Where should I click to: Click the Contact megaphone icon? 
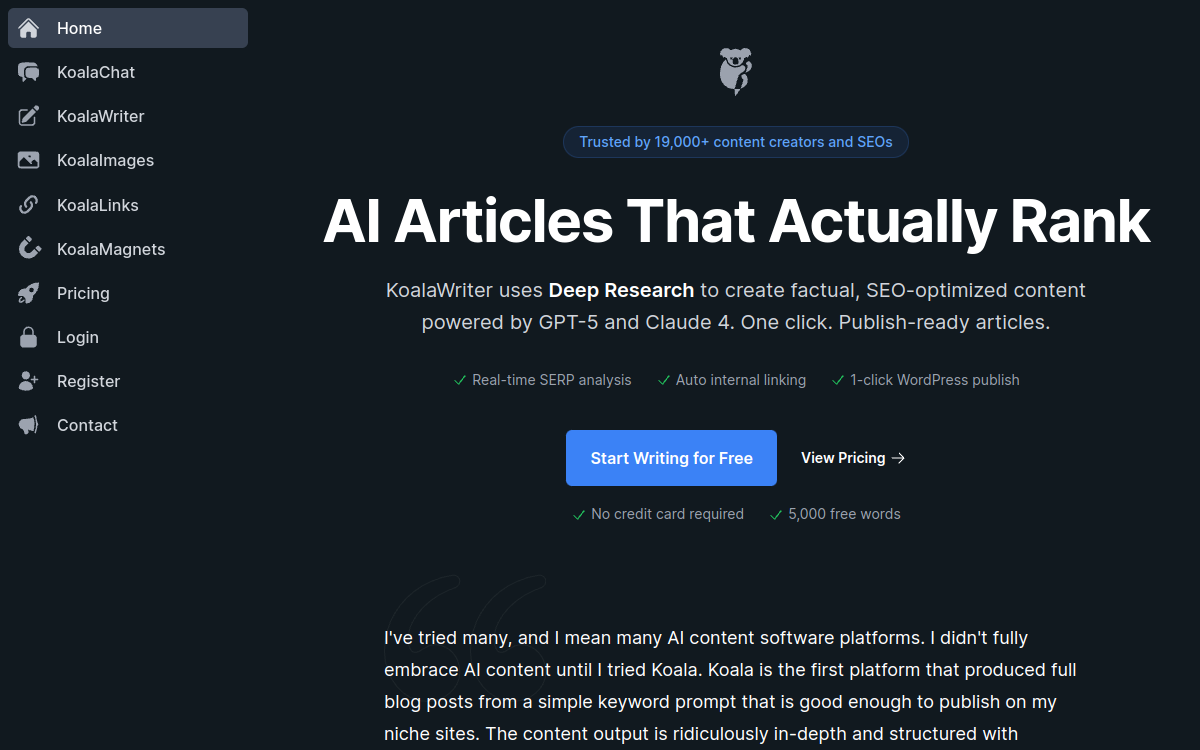click(29, 425)
